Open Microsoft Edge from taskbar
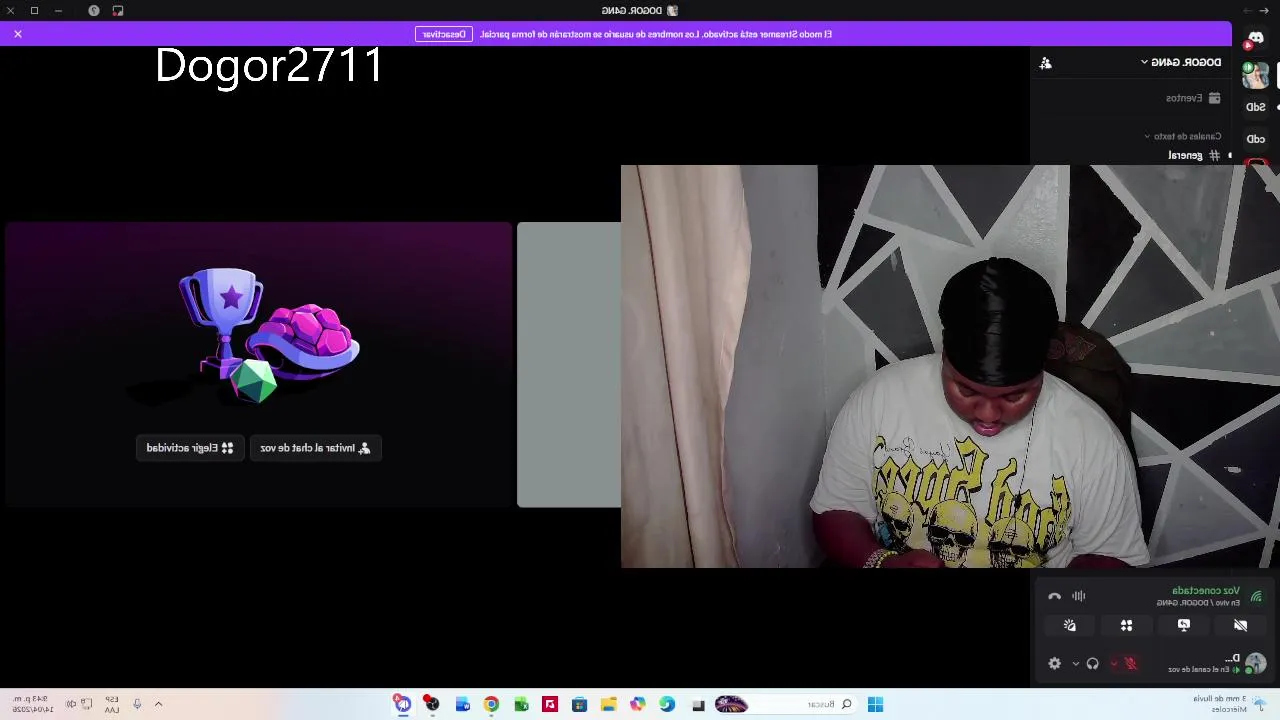Screen dimensions: 1280x720 click(667, 704)
